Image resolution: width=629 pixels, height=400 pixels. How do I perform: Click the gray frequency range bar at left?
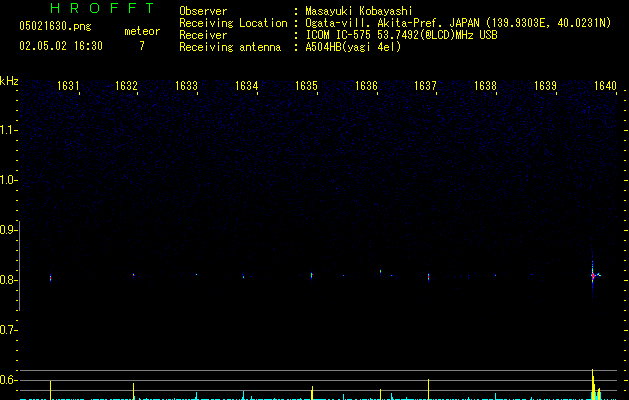pyautogui.click(x=20, y=266)
